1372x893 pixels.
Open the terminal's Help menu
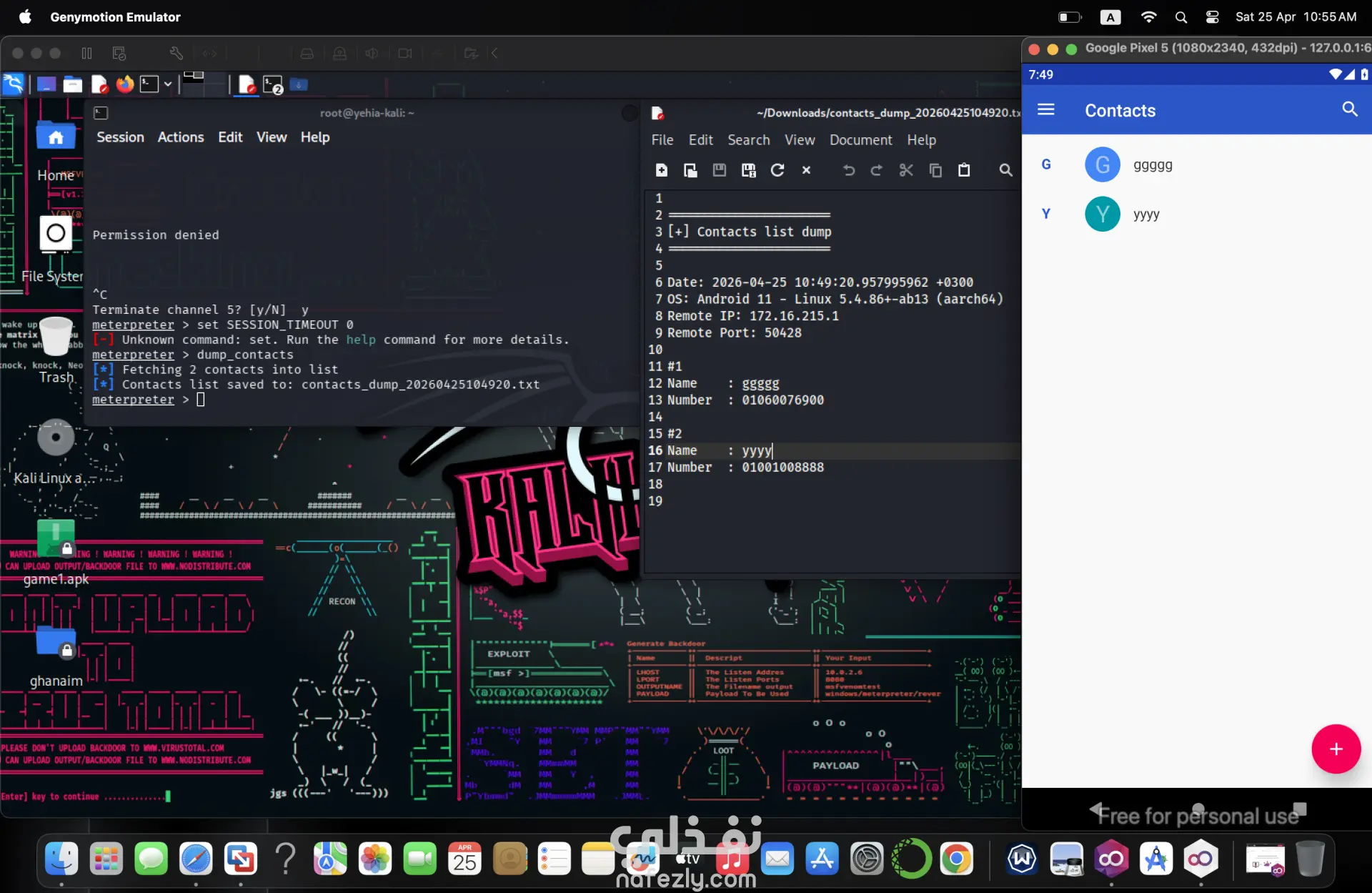(315, 137)
